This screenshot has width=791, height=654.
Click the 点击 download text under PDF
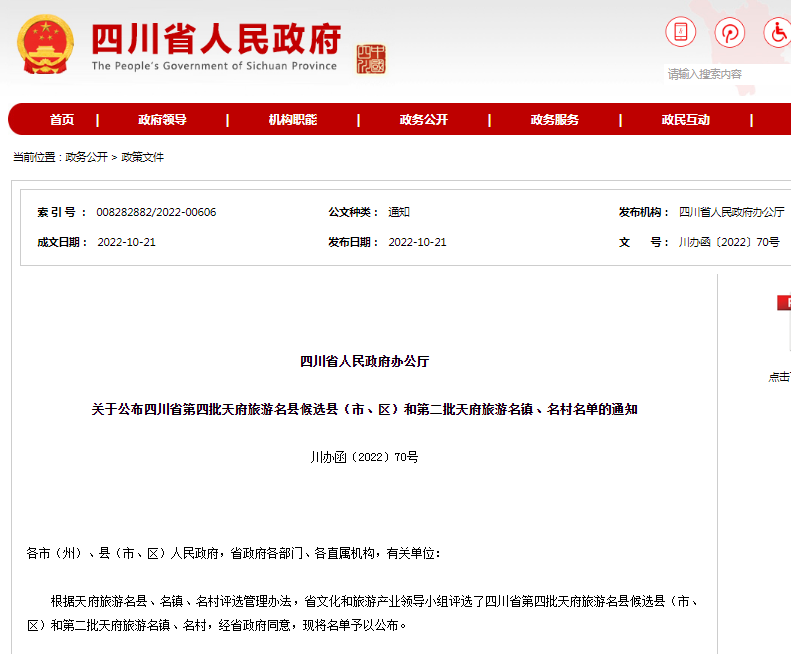[x=778, y=377]
